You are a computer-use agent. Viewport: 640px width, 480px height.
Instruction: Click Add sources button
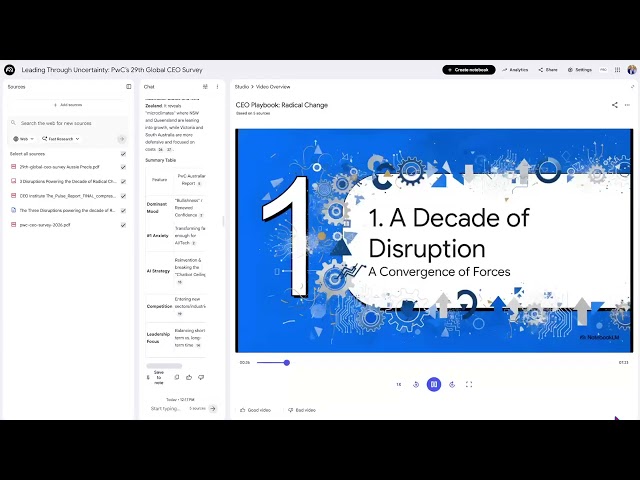click(x=68, y=105)
